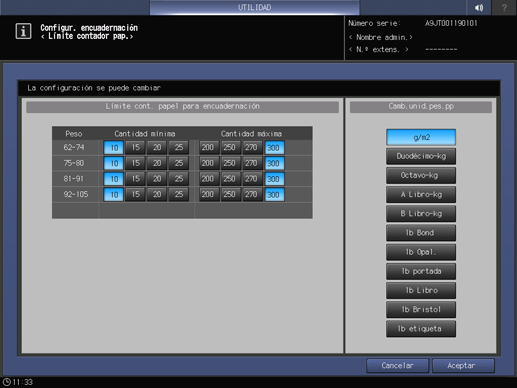Viewport: 517px width, 388px height.
Task: Open help with the question mark icon
Action: click(x=504, y=7)
